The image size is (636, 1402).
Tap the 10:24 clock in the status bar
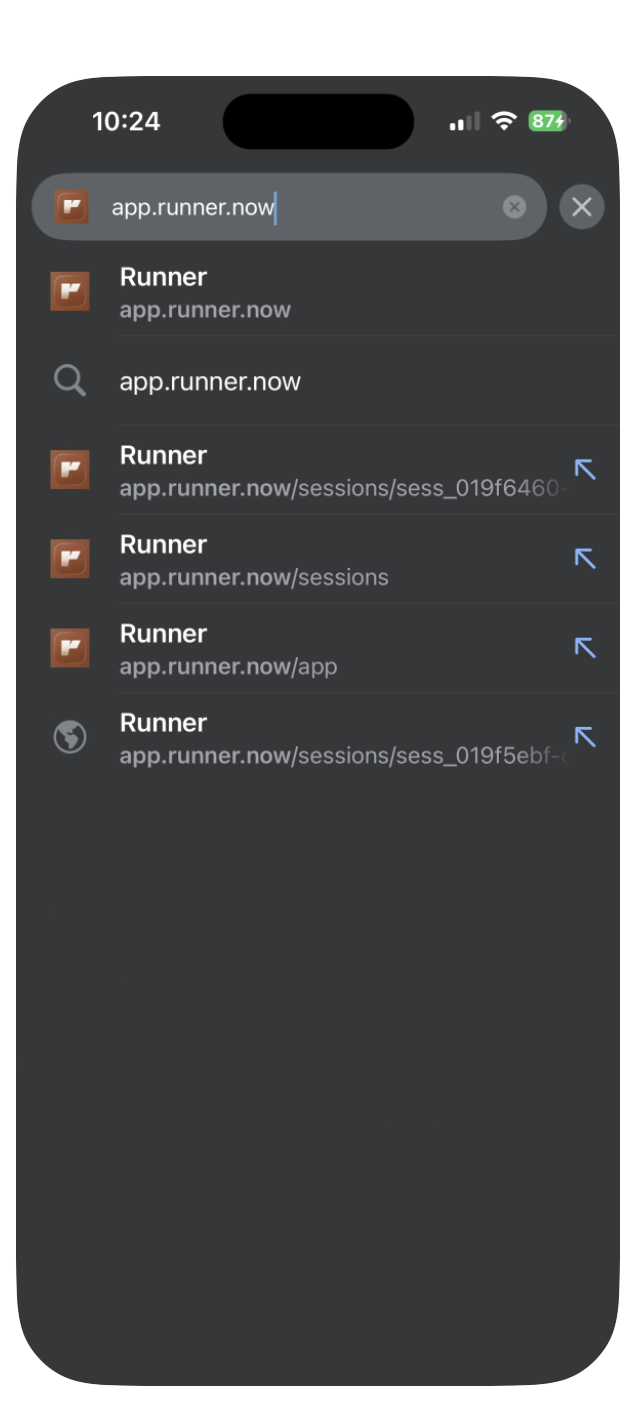point(126,121)
